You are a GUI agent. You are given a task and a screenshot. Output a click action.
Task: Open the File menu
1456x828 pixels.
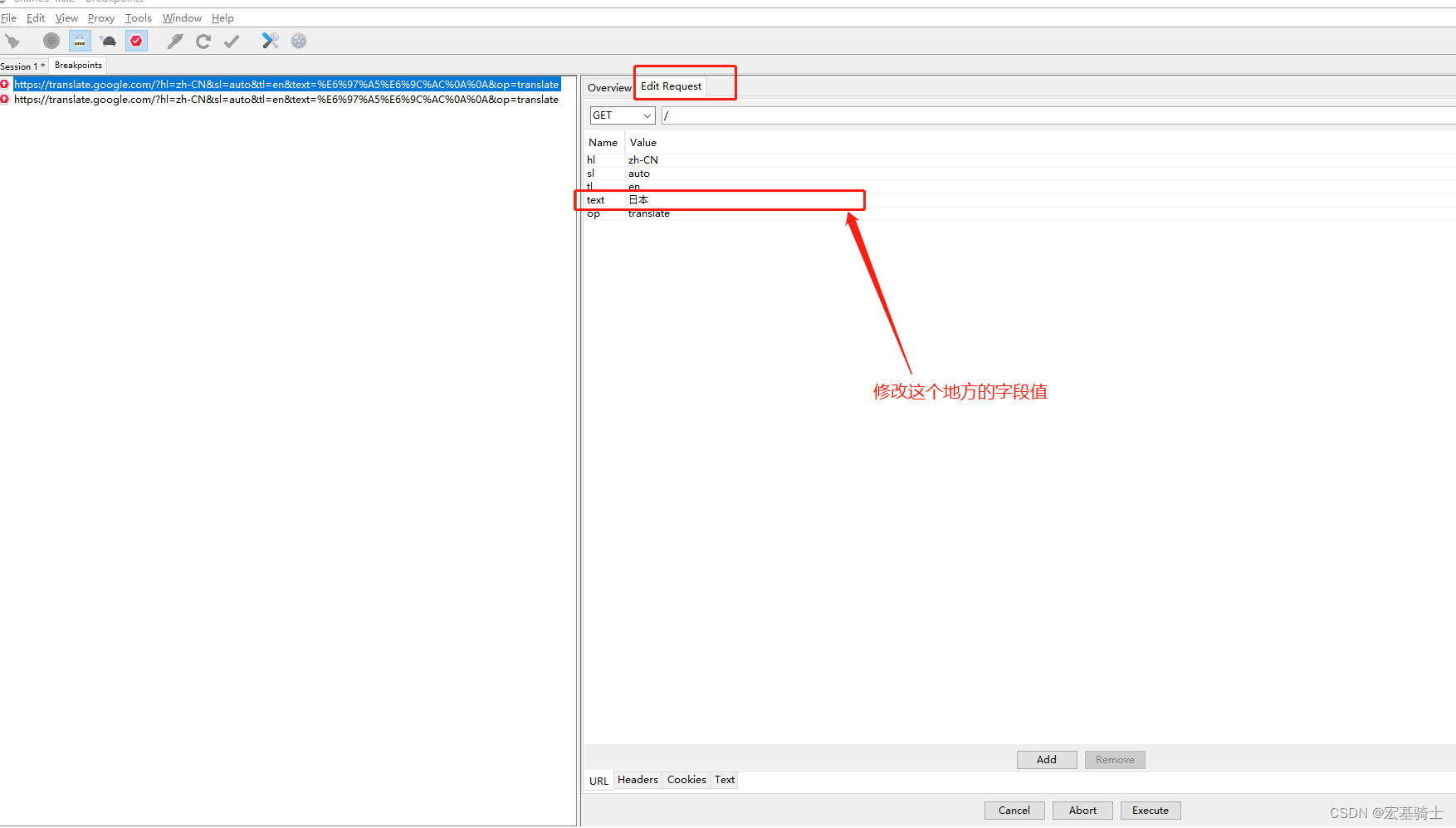click(x=8, y=18)
